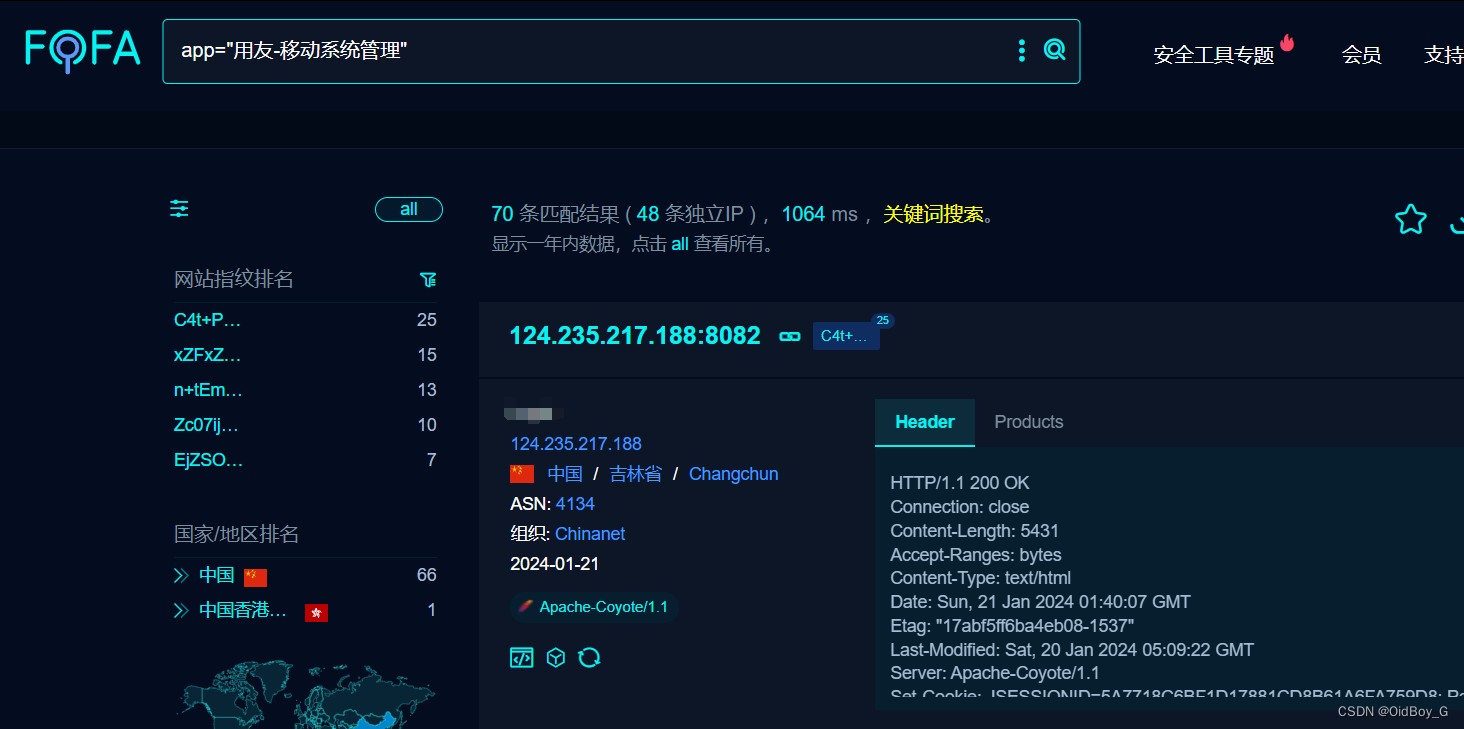Open fingerprint entry C4t+P... in sidebar
Screen dimensions: 1464x729
208,319
